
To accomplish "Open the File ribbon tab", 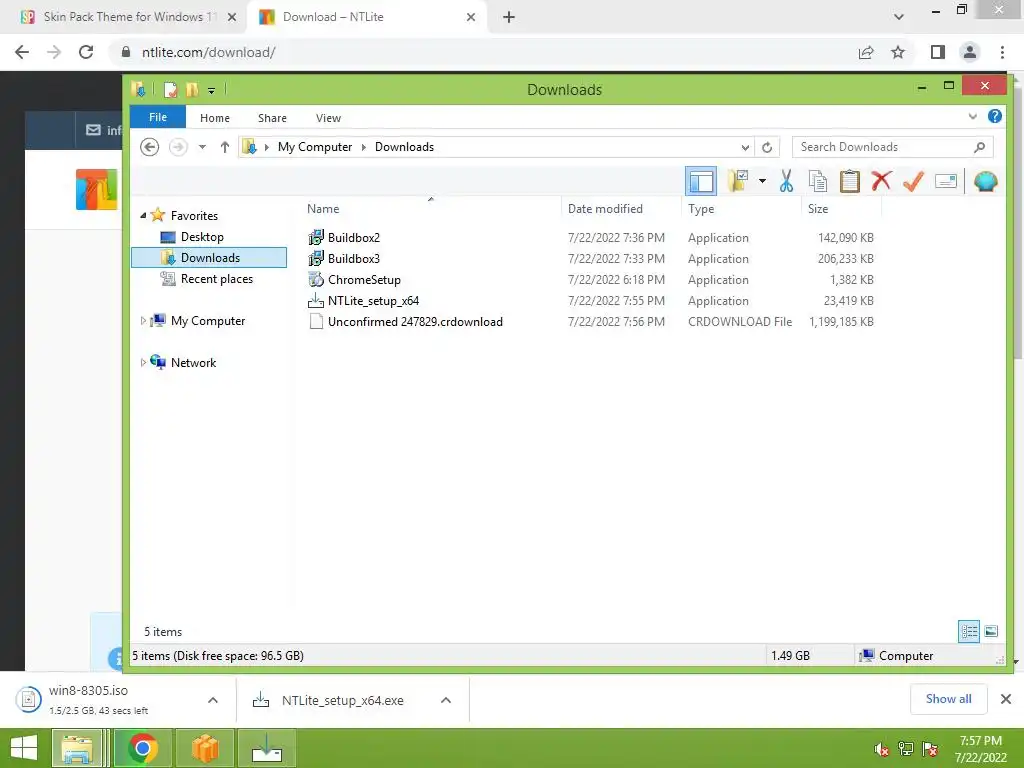I will (158, 117).
